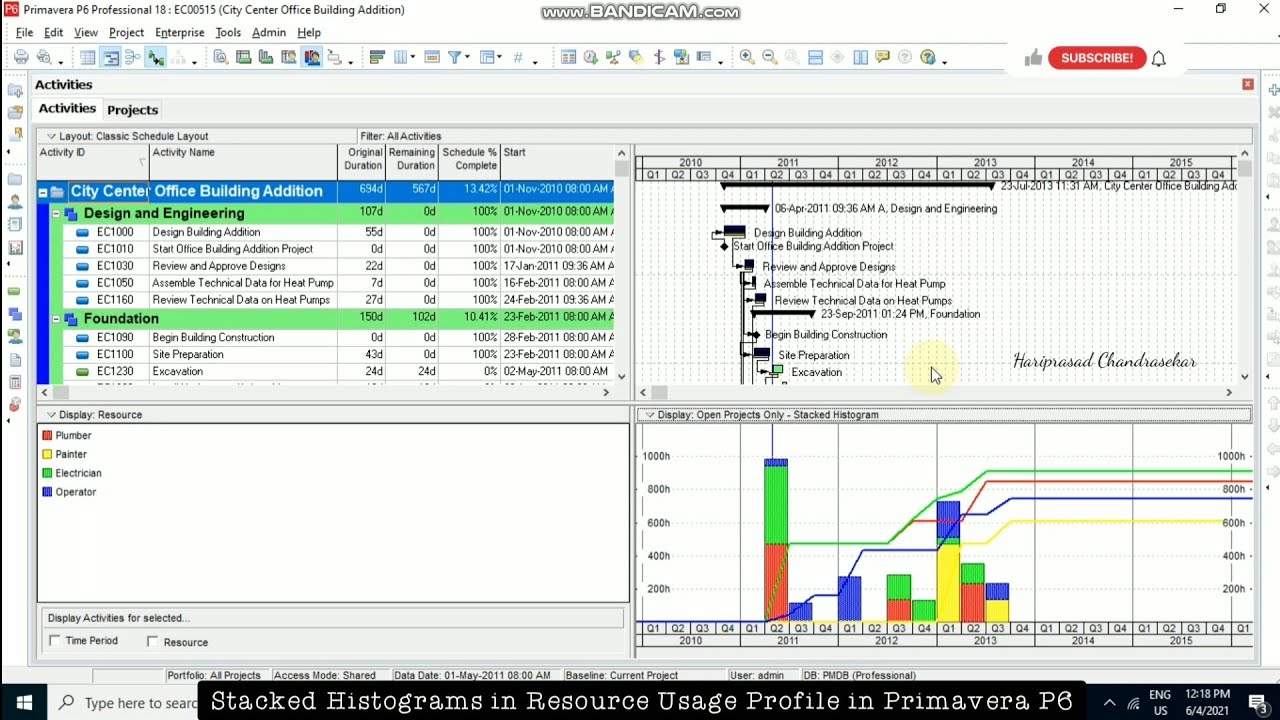
Task: Click the Schedule icon with clock
Action: pyautogui.click(x=590, y=57)
